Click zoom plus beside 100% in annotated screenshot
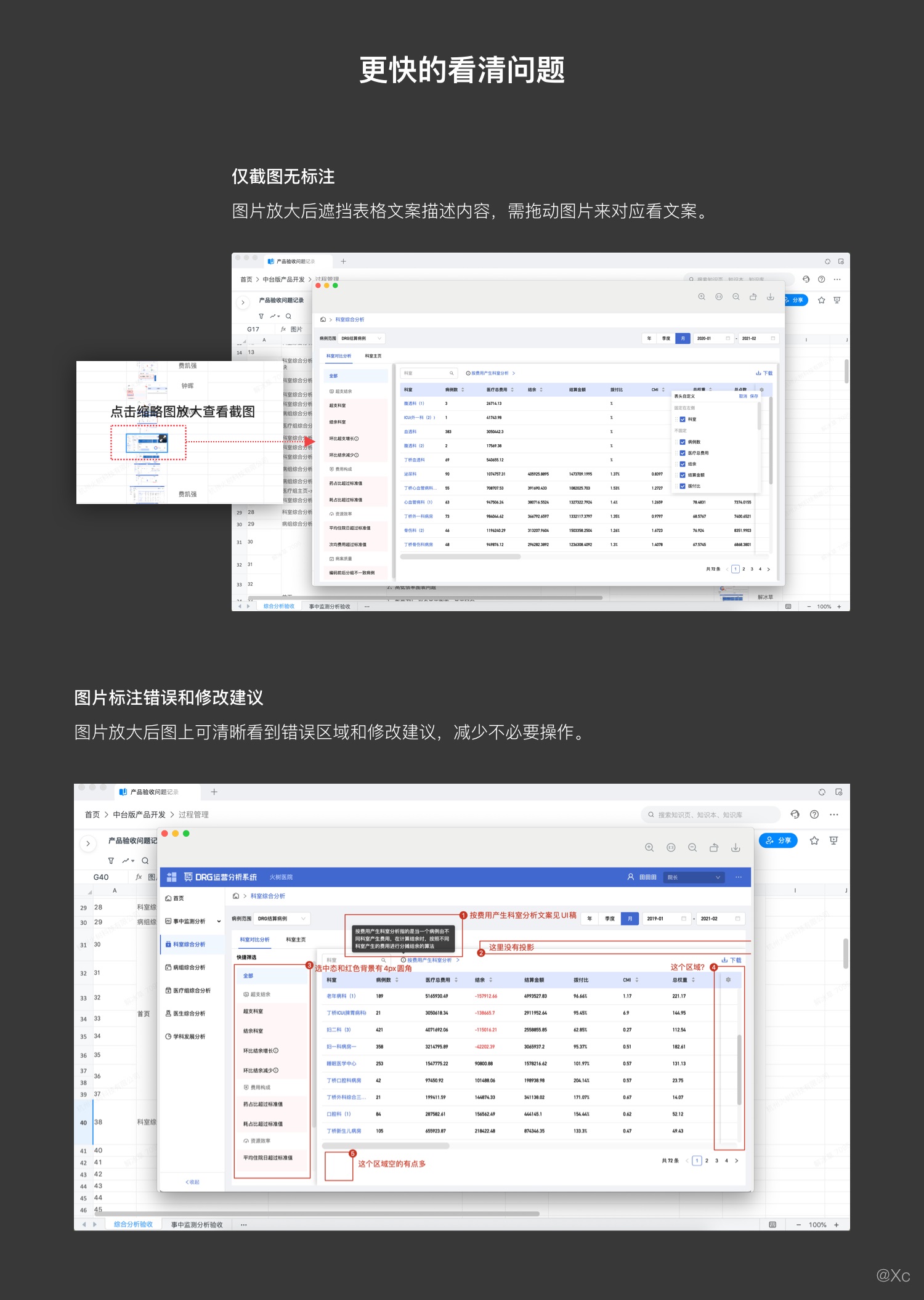Viewport: 924px width, 1300px height. (837, 1224)
